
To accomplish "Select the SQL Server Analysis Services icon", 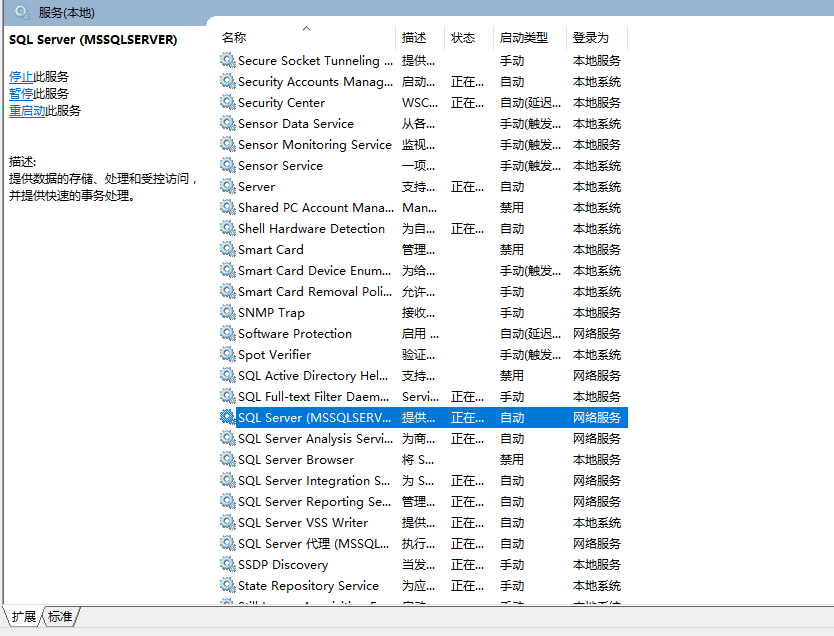I will tap(228, 438).
